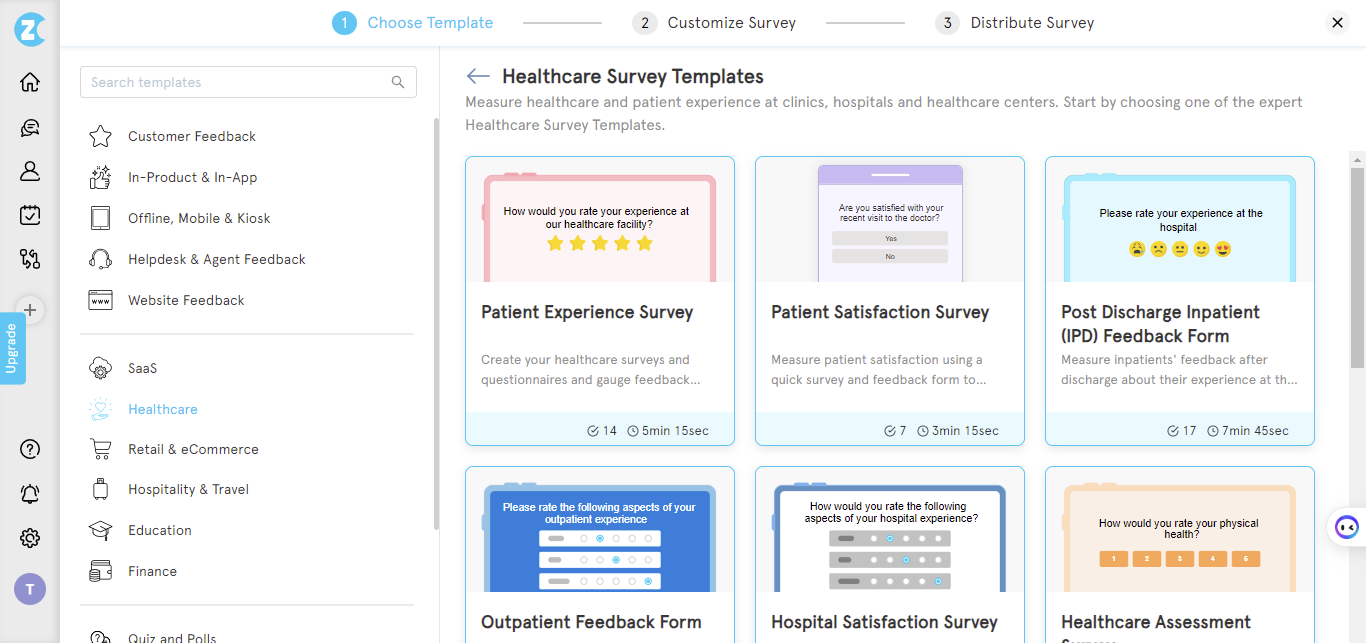
Task: Click the Upgrade tab on the left edge
Action: coord(14,348)
